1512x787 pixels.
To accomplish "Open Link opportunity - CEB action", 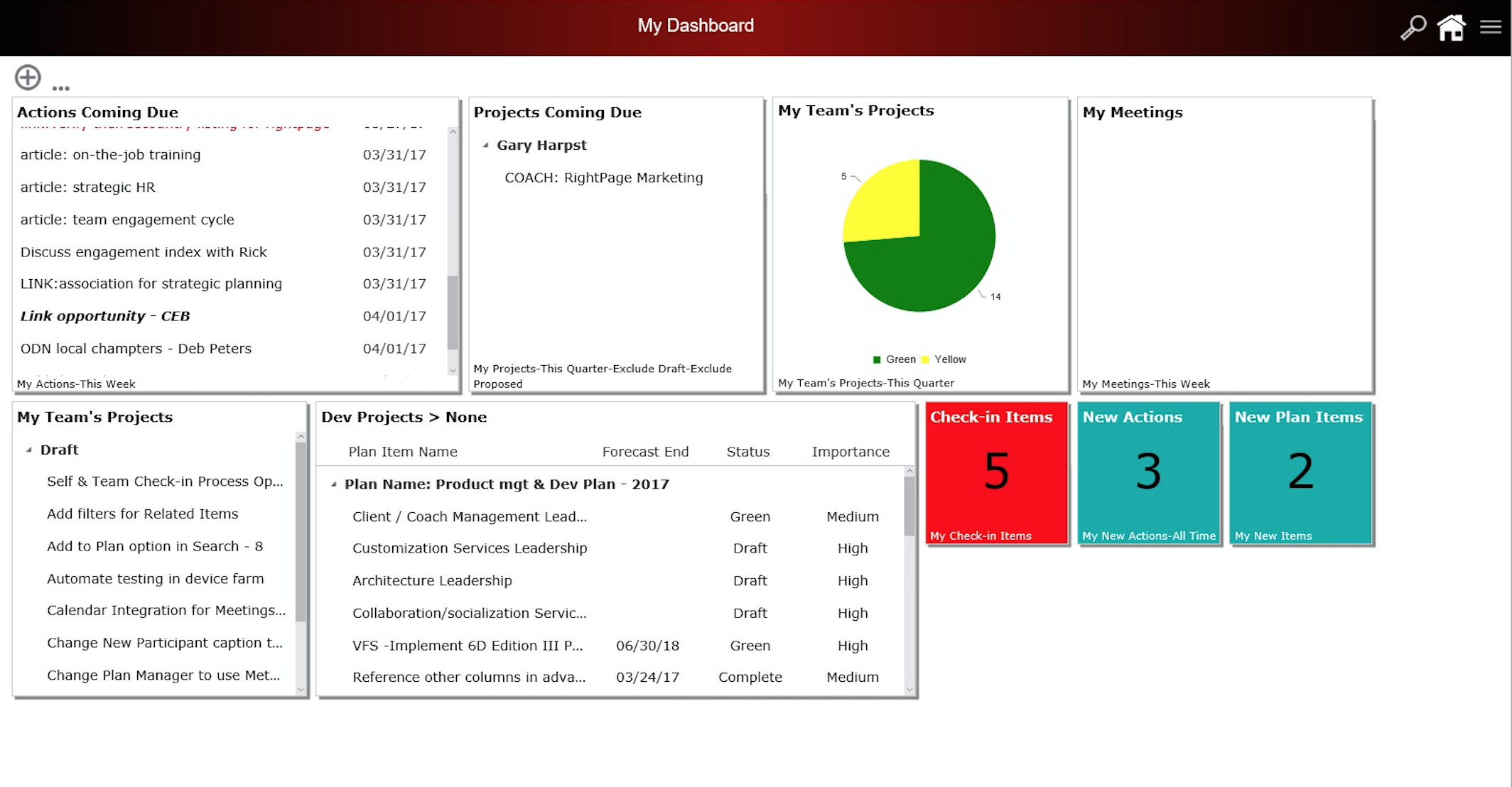I will click(x=105, y=316).
